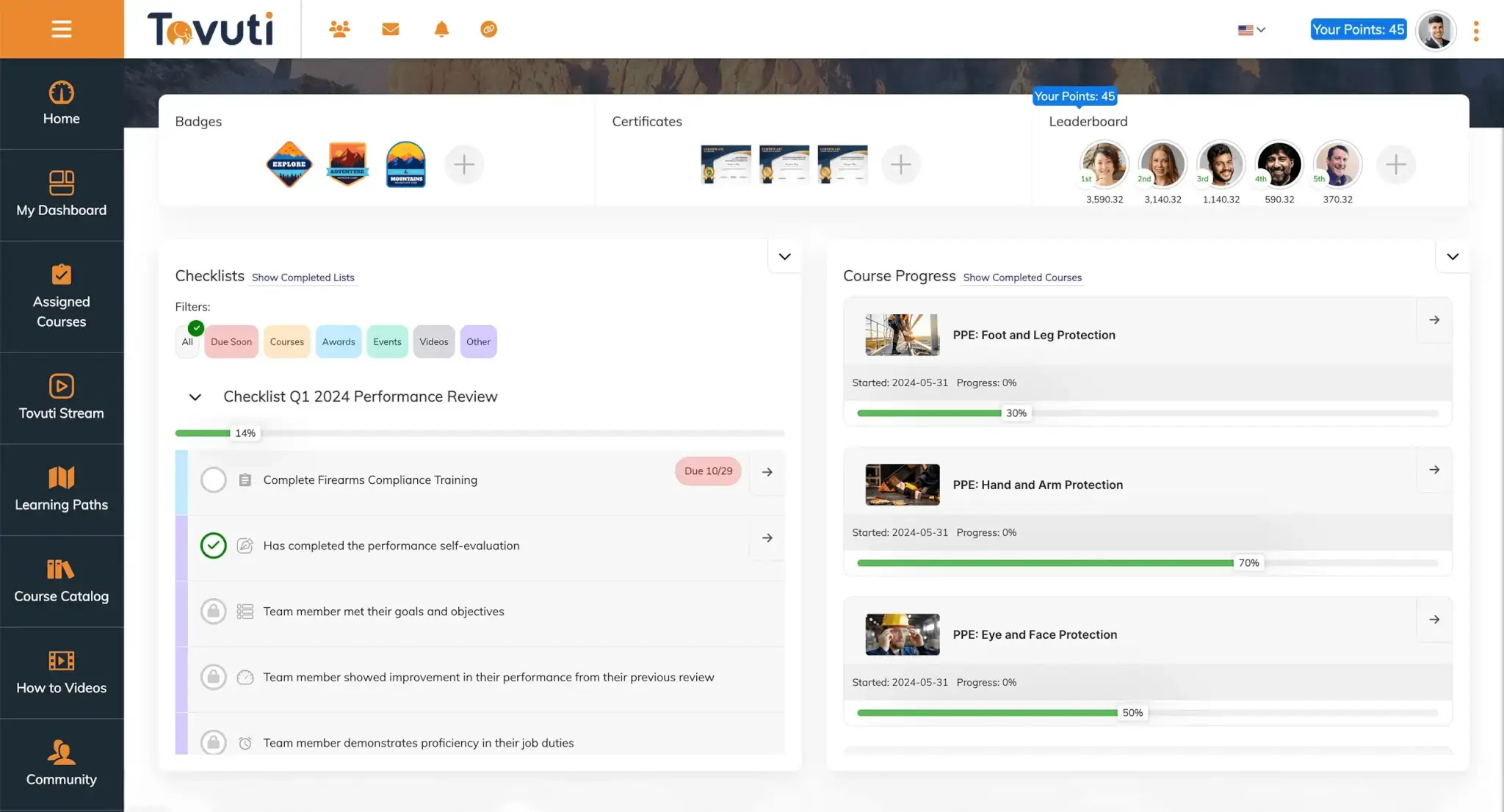Click Show Completed Lists link
Image resolution: width=1504 pixels, height=812 pixels.
click(302, 278)
